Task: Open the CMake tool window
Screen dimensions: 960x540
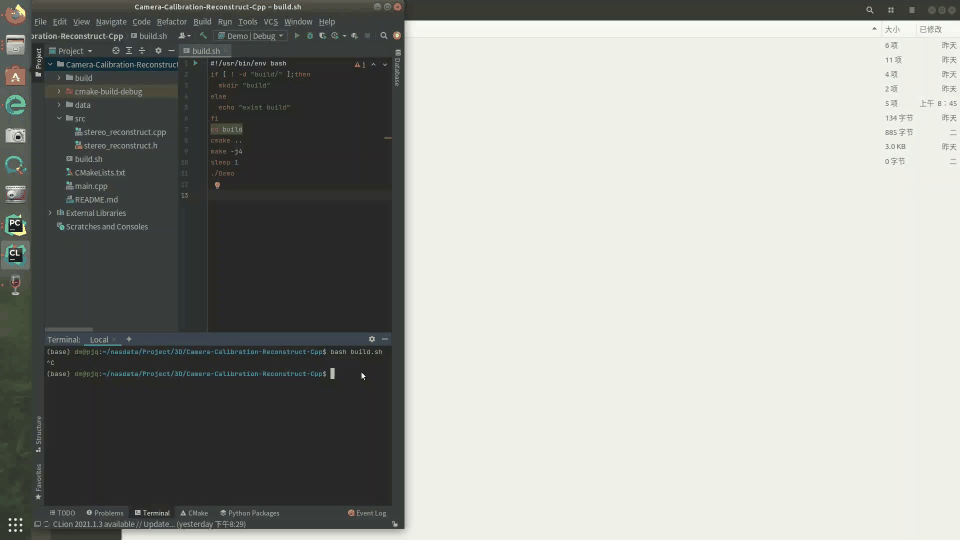Action: pyautogui.click(x=194, y=513)
